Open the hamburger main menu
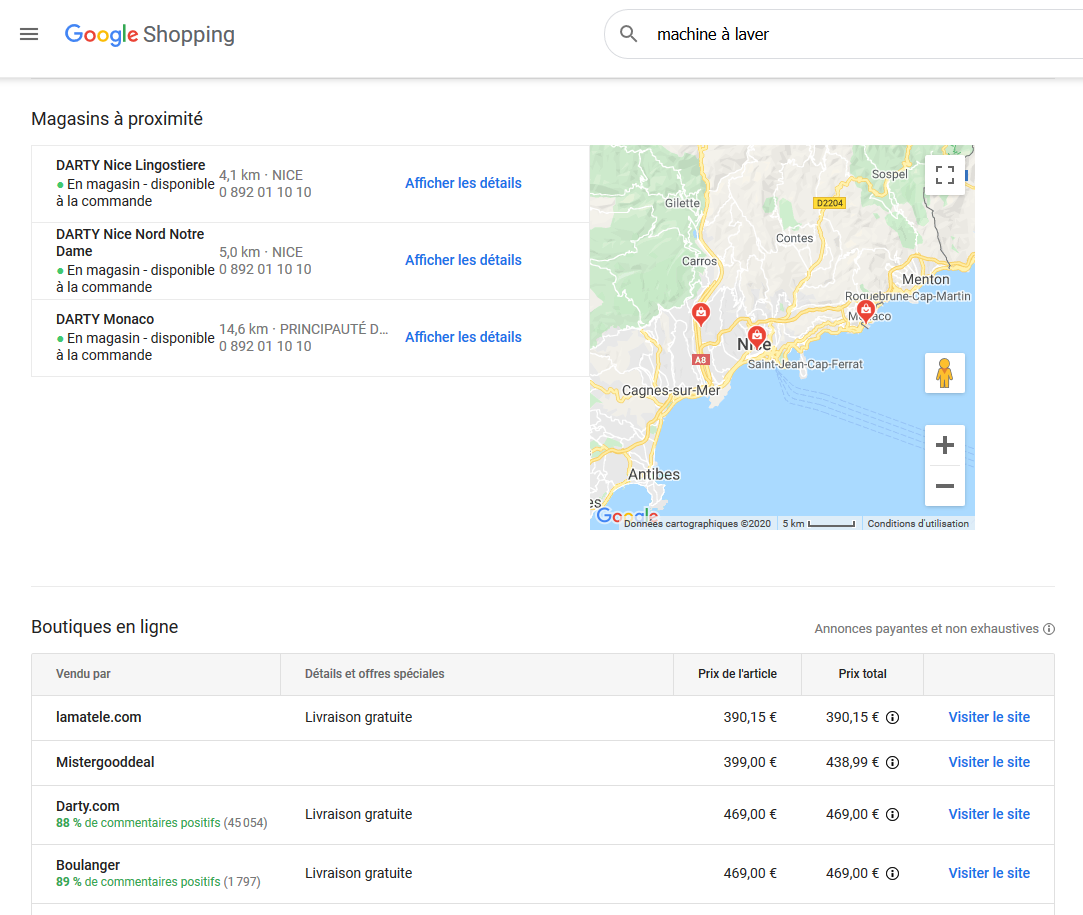Viewport: 1083px width, 915px height. pyautogui.click(x=29, y=34)
